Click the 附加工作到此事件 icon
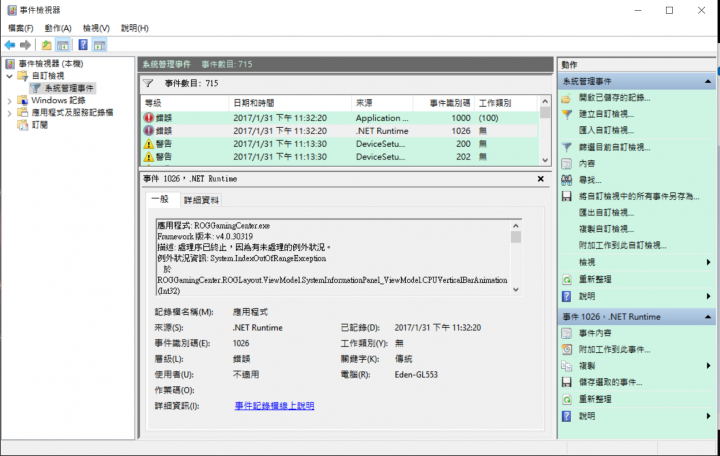This screenshot has width=720, height=456. 567,349
